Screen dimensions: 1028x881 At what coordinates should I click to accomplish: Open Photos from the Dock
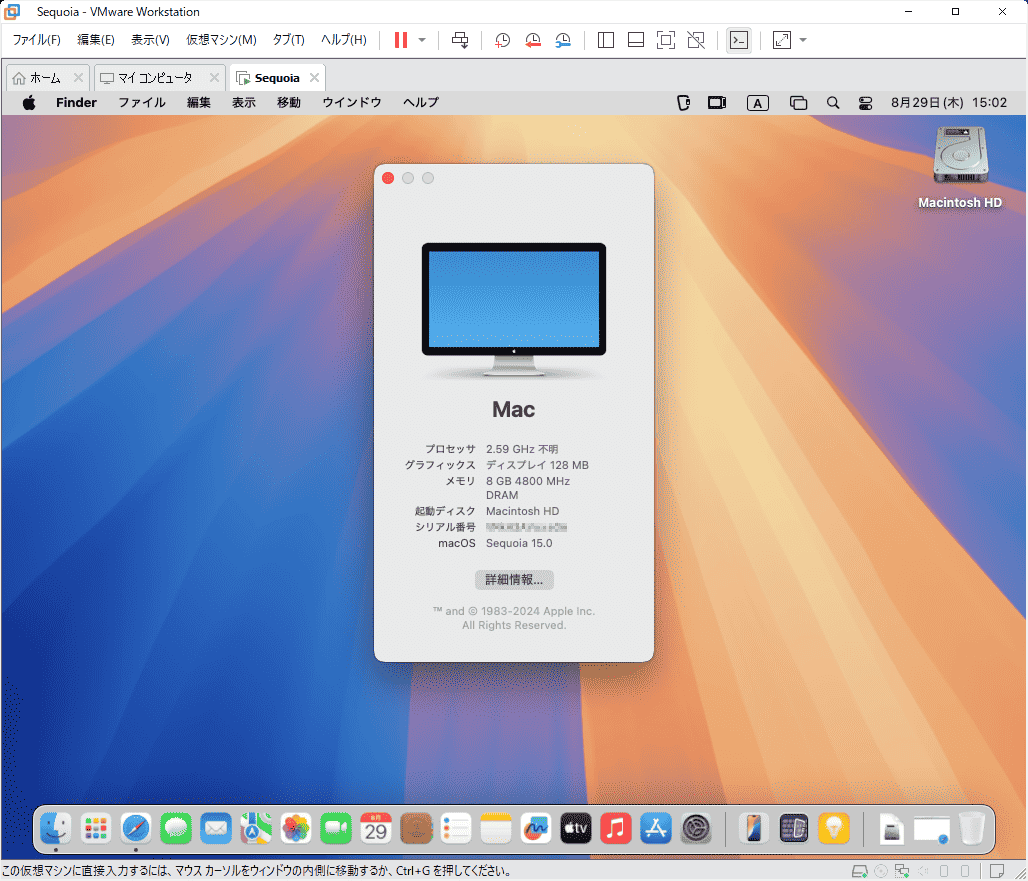tap(296, 829)
